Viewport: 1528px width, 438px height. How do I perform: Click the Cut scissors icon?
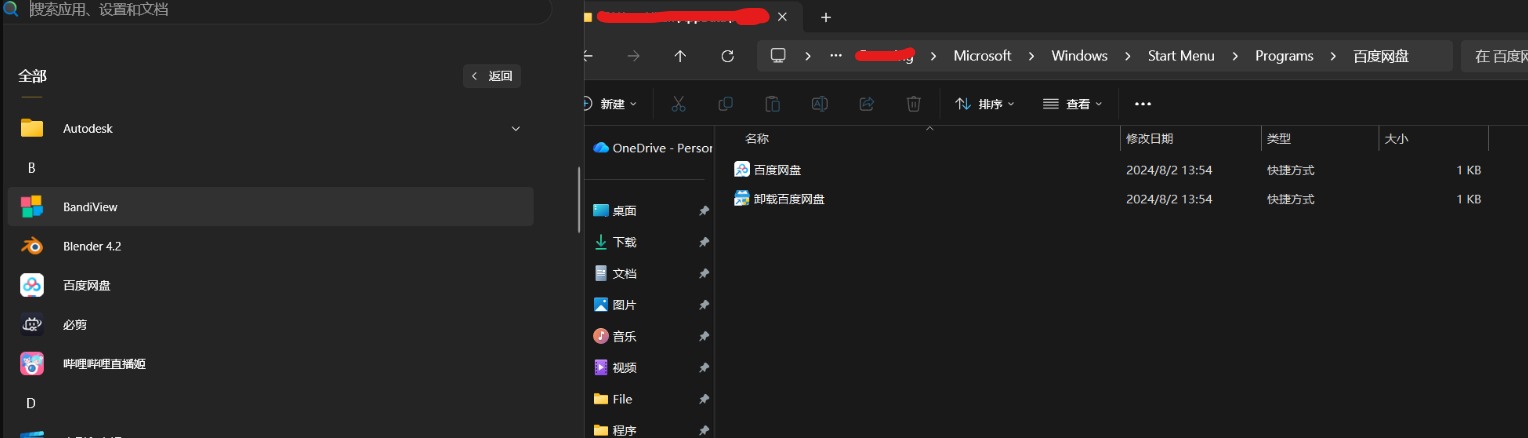click(x=678, y=104)
